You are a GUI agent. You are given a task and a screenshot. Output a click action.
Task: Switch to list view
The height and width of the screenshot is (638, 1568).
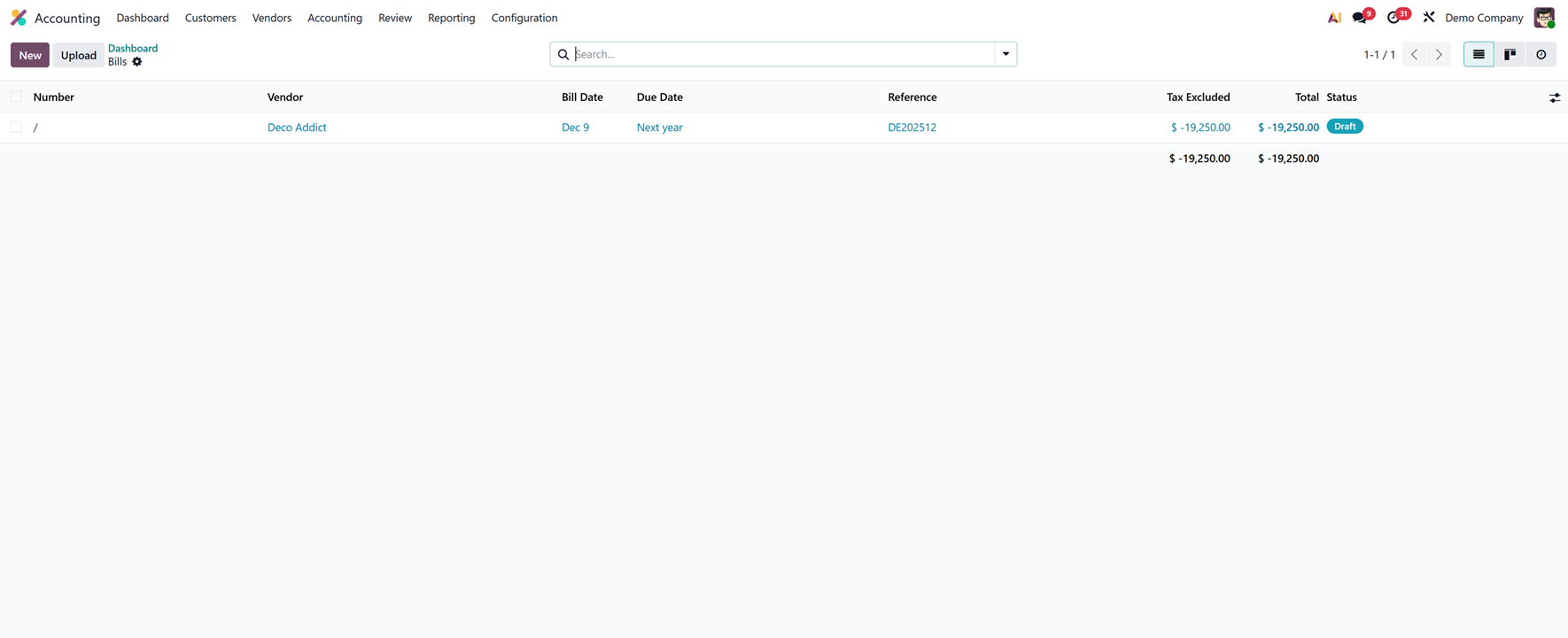1479,54
